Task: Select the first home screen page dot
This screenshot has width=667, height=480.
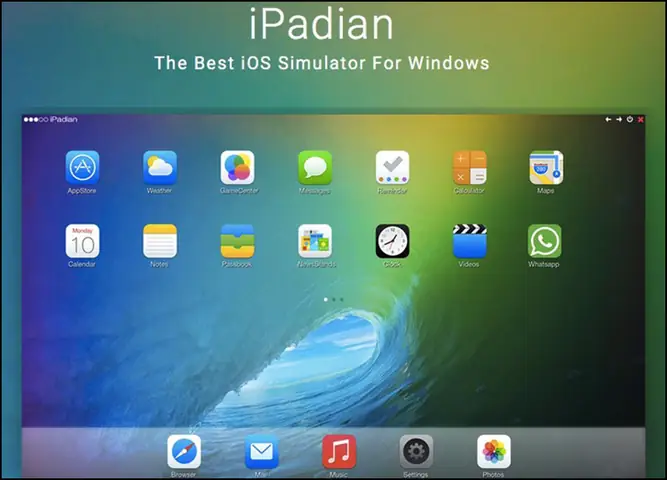Action: (x=326, y=300)
